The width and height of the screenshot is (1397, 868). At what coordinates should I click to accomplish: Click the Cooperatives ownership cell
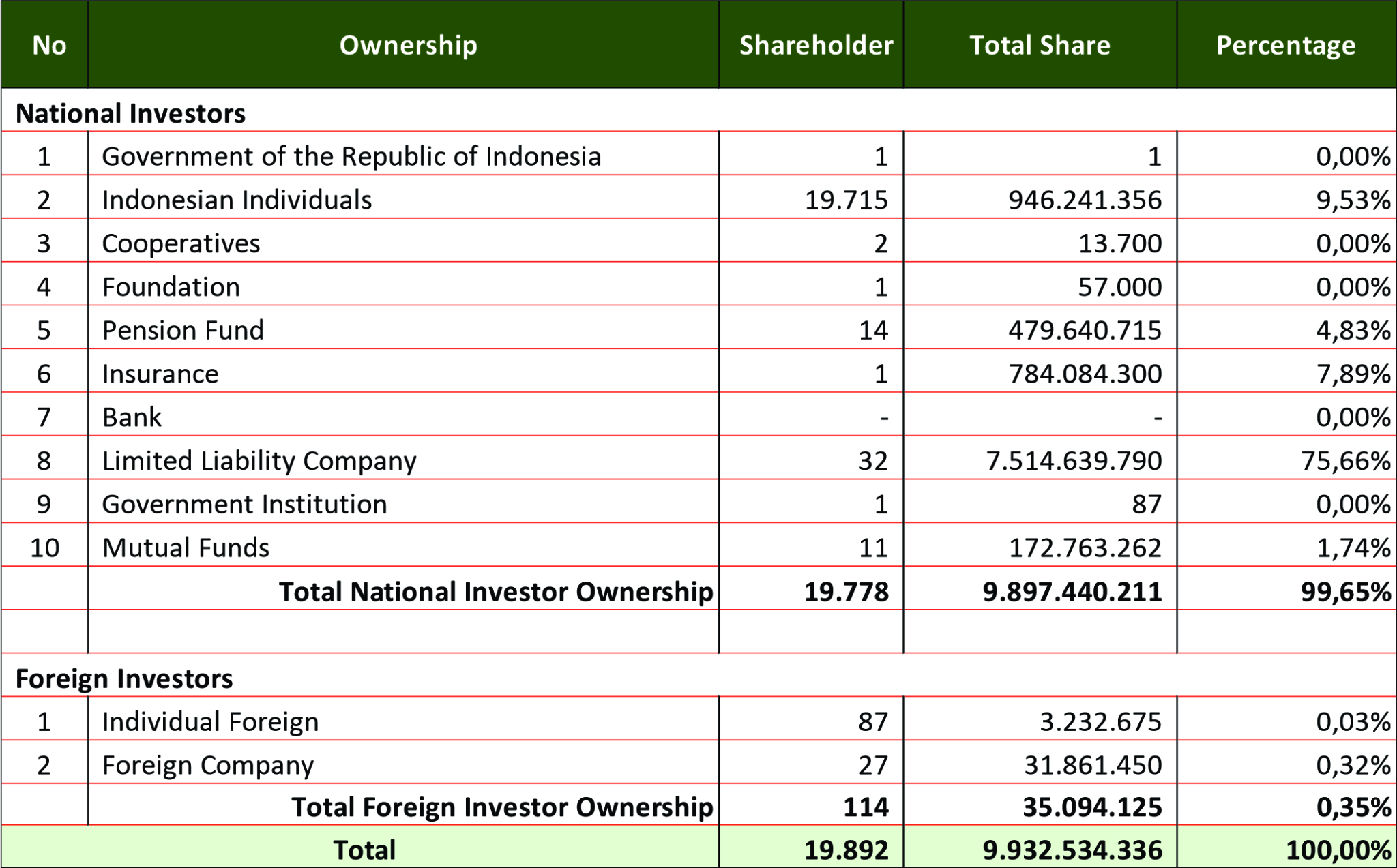click(x=181, y=243)
